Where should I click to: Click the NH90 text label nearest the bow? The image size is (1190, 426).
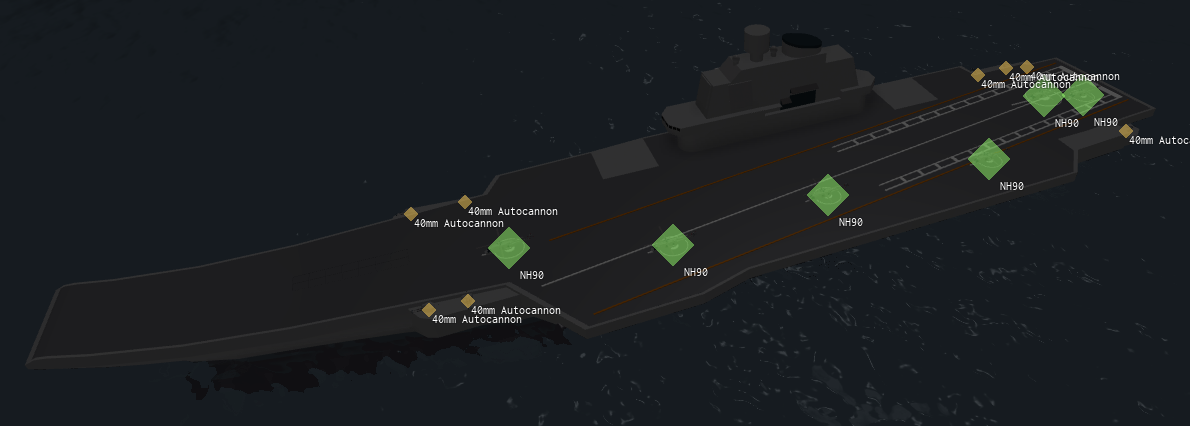[x=531, y=276]
